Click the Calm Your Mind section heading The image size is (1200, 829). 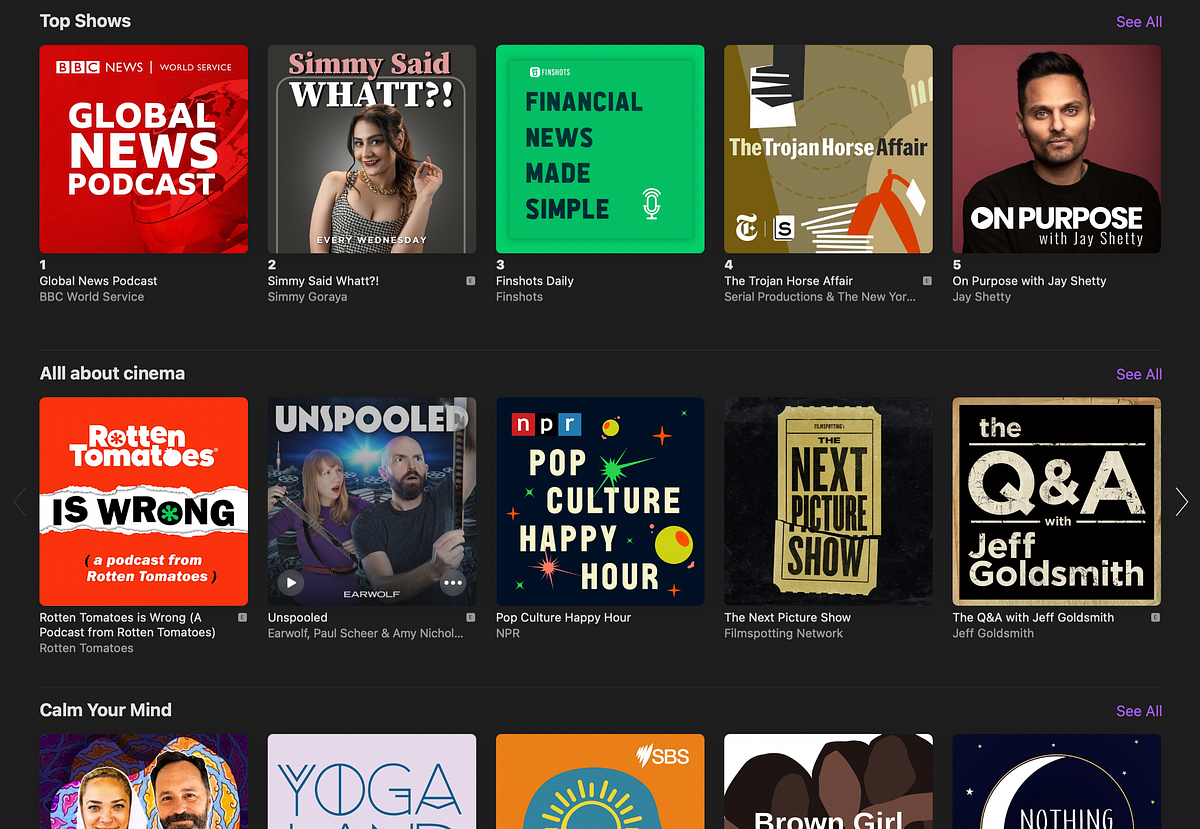pyautogui.click(x=106, y=711)
